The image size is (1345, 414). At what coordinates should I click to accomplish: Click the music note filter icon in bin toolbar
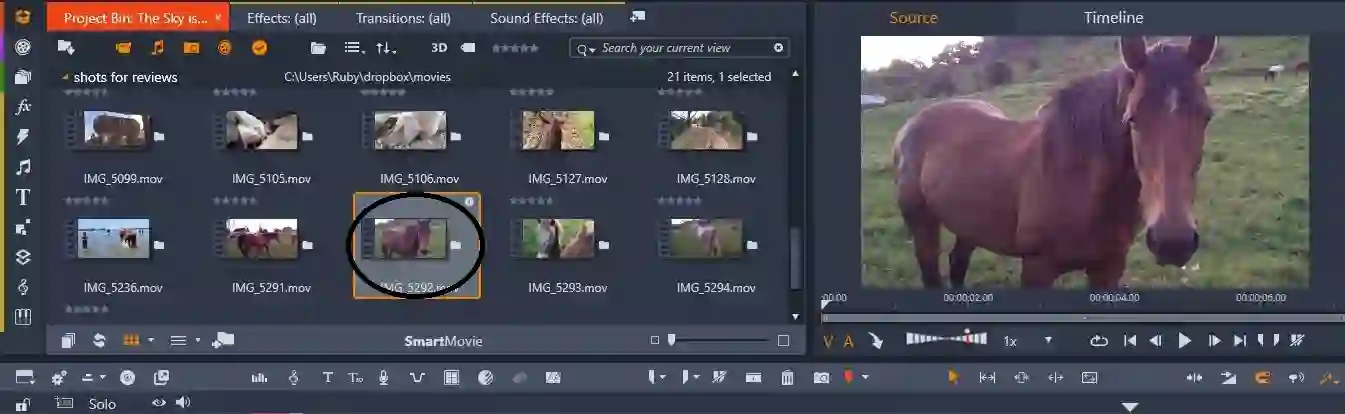click(x=157, y=48)
